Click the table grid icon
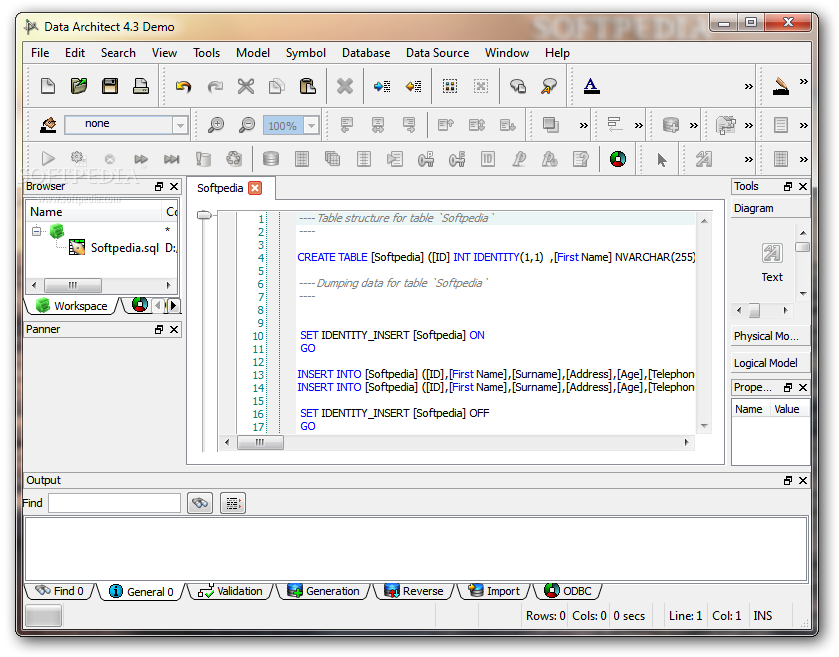 pos(302,159)
